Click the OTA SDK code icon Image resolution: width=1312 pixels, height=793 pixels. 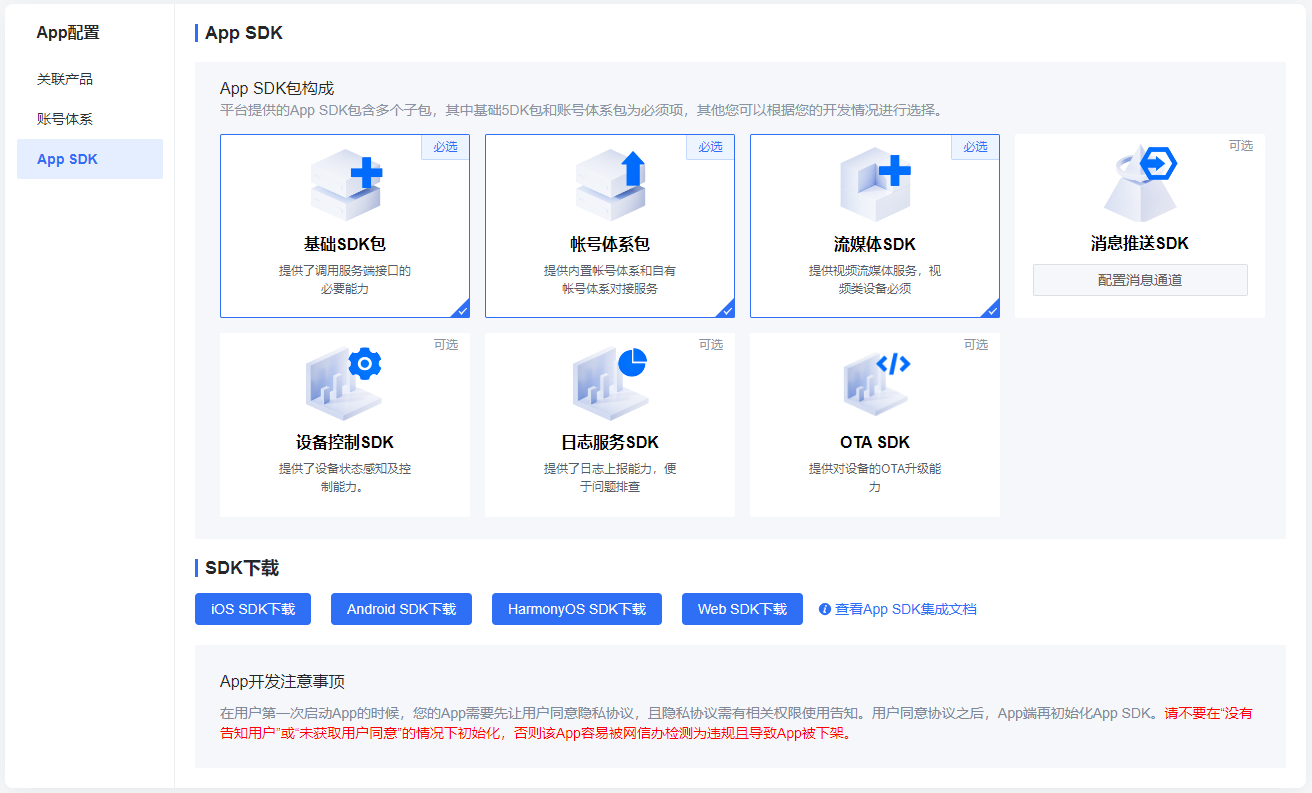874,383
